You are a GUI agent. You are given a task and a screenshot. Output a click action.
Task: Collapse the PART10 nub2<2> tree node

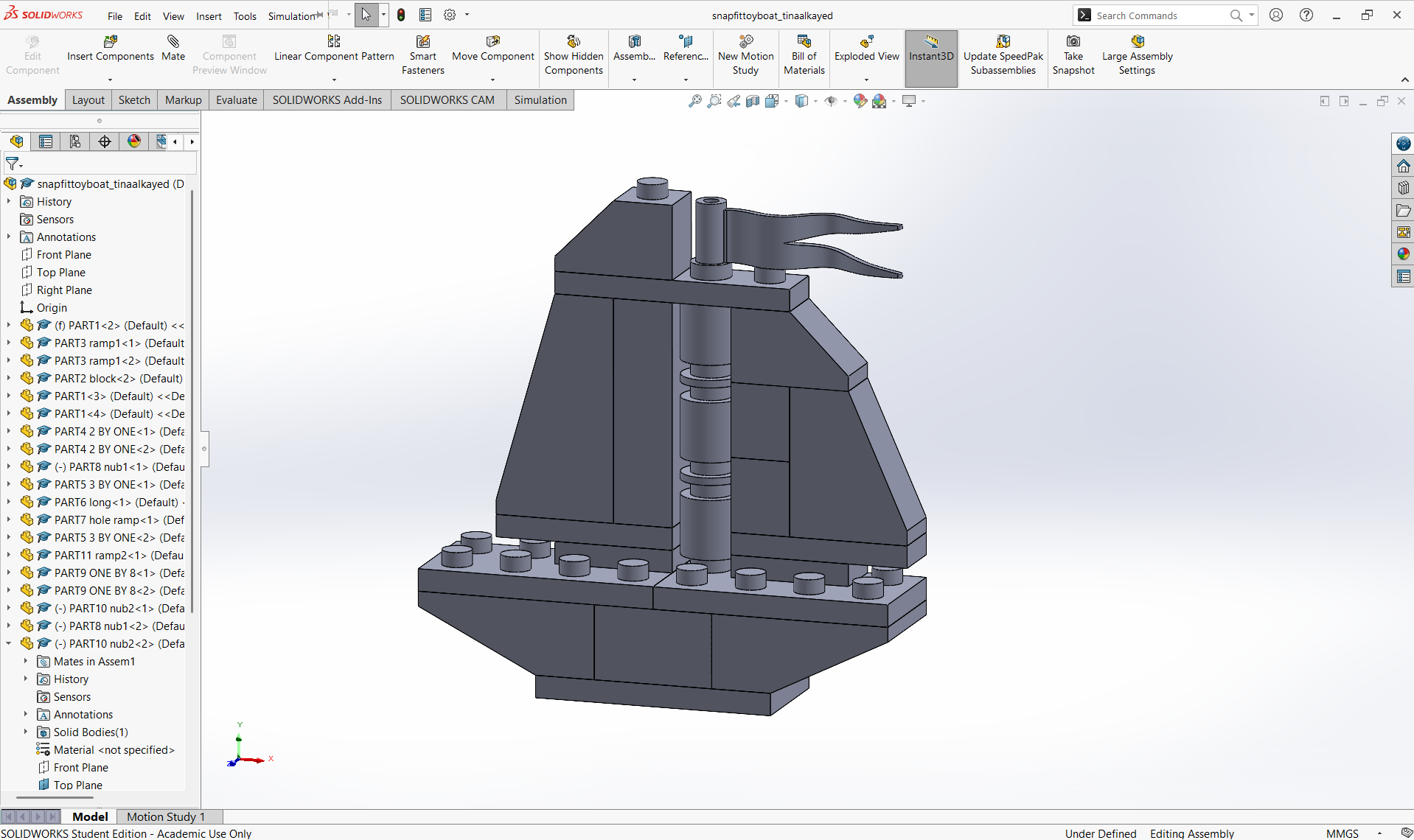pyautogui.click(x=9, y=644)
